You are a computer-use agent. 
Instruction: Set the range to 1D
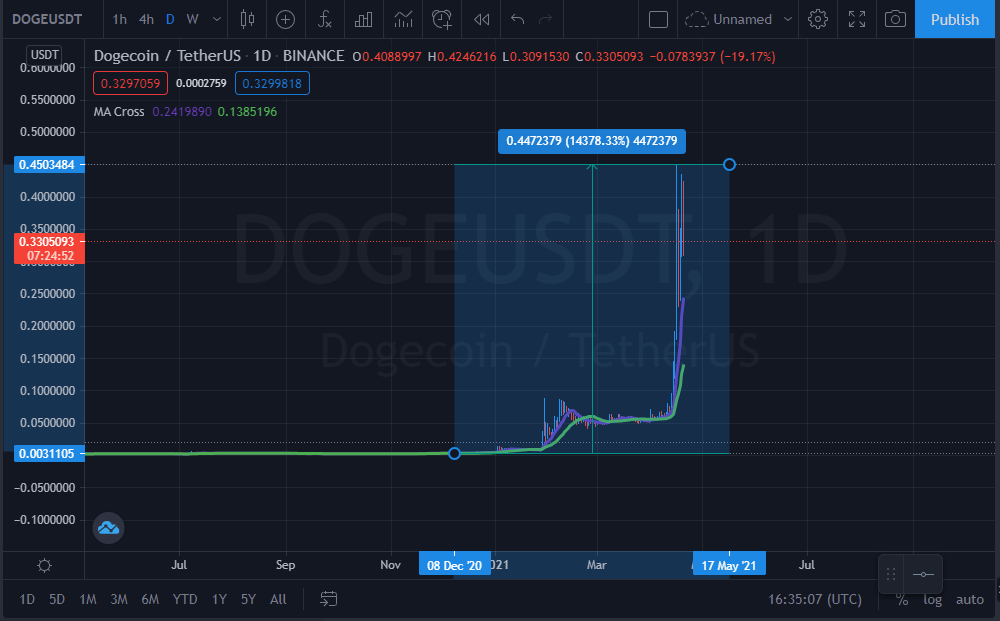pos(27,599)
